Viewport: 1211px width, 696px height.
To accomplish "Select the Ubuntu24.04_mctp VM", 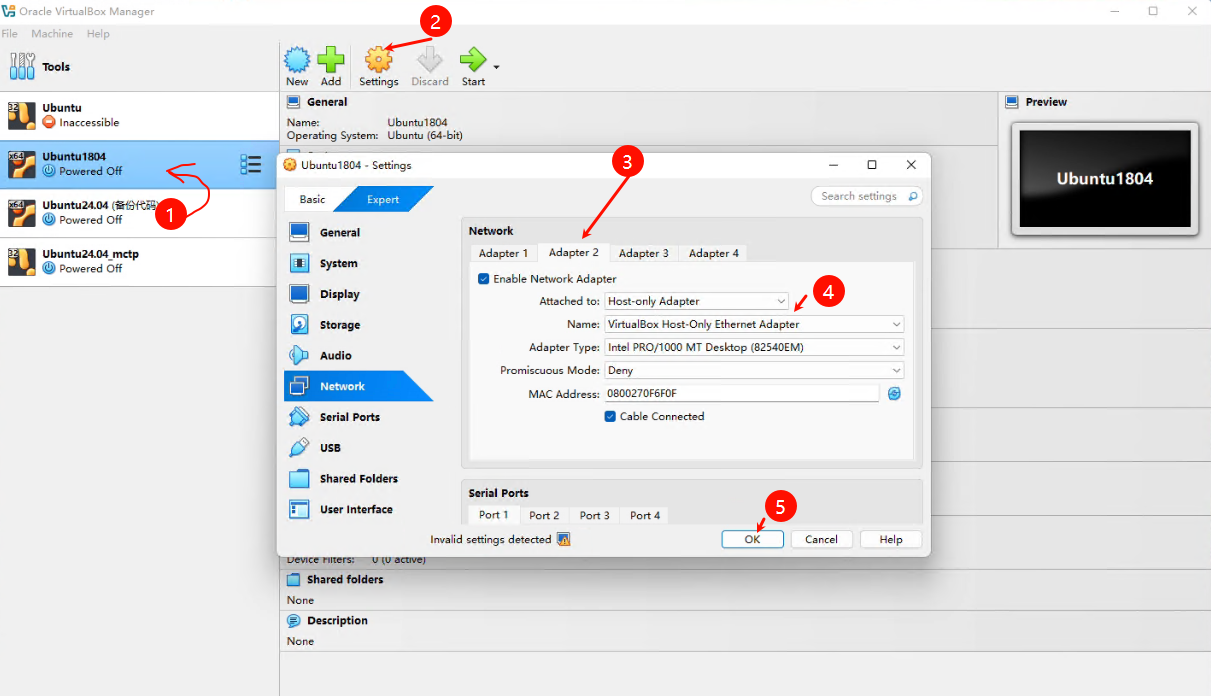I will (x=139, y=262).
